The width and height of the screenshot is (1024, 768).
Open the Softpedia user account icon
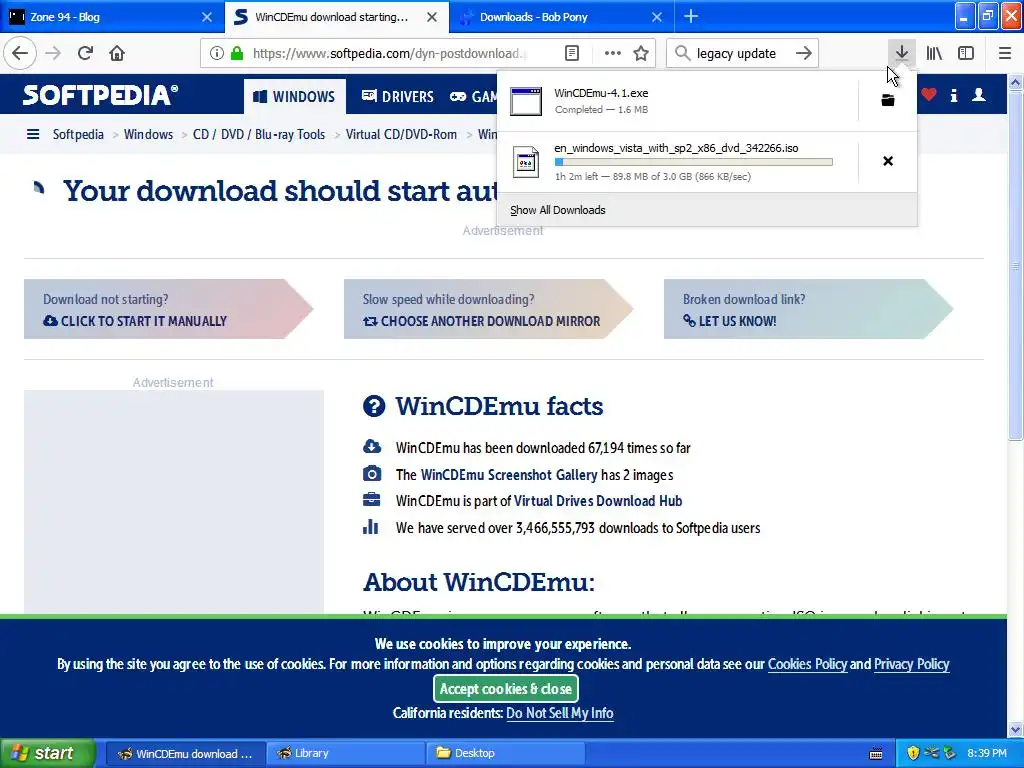979,95
